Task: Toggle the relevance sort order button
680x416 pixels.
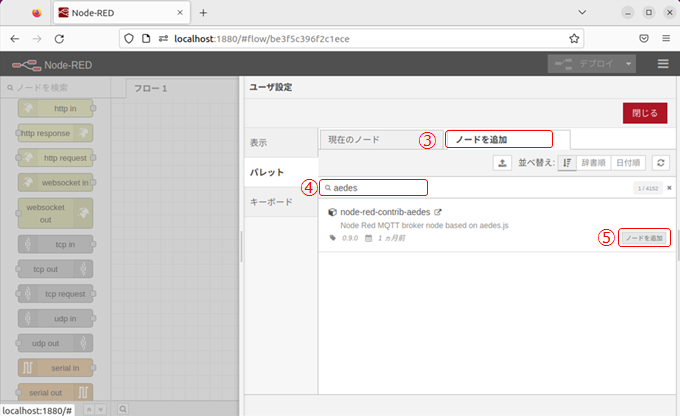Action: click(566, 163)
